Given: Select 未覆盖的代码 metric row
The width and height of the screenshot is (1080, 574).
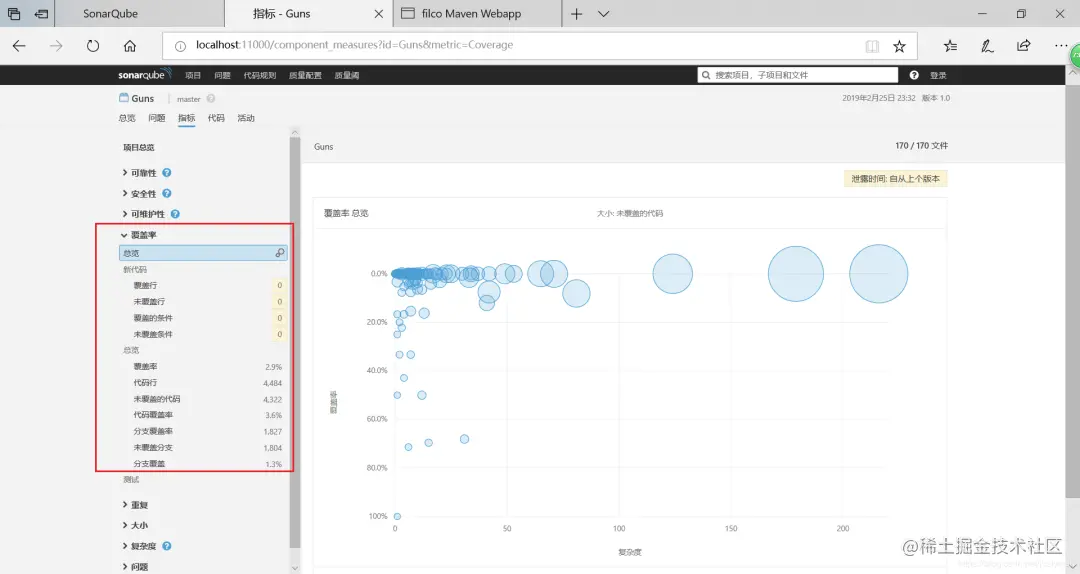Looking at the screenshot, I should [x=203, y=399].
